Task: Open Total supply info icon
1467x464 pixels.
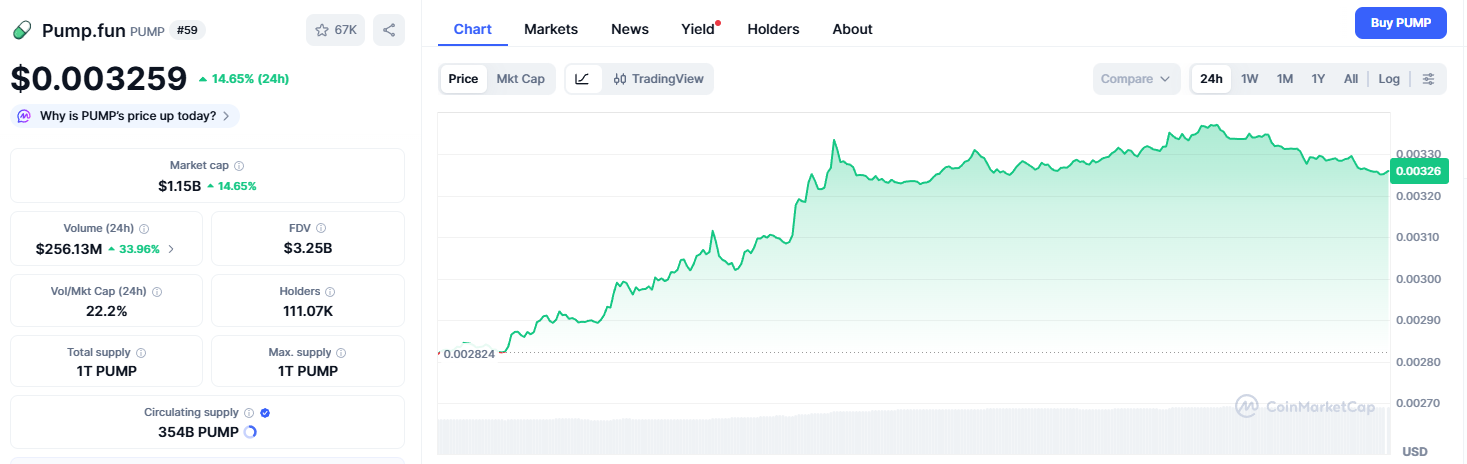Action: (141, 353)
